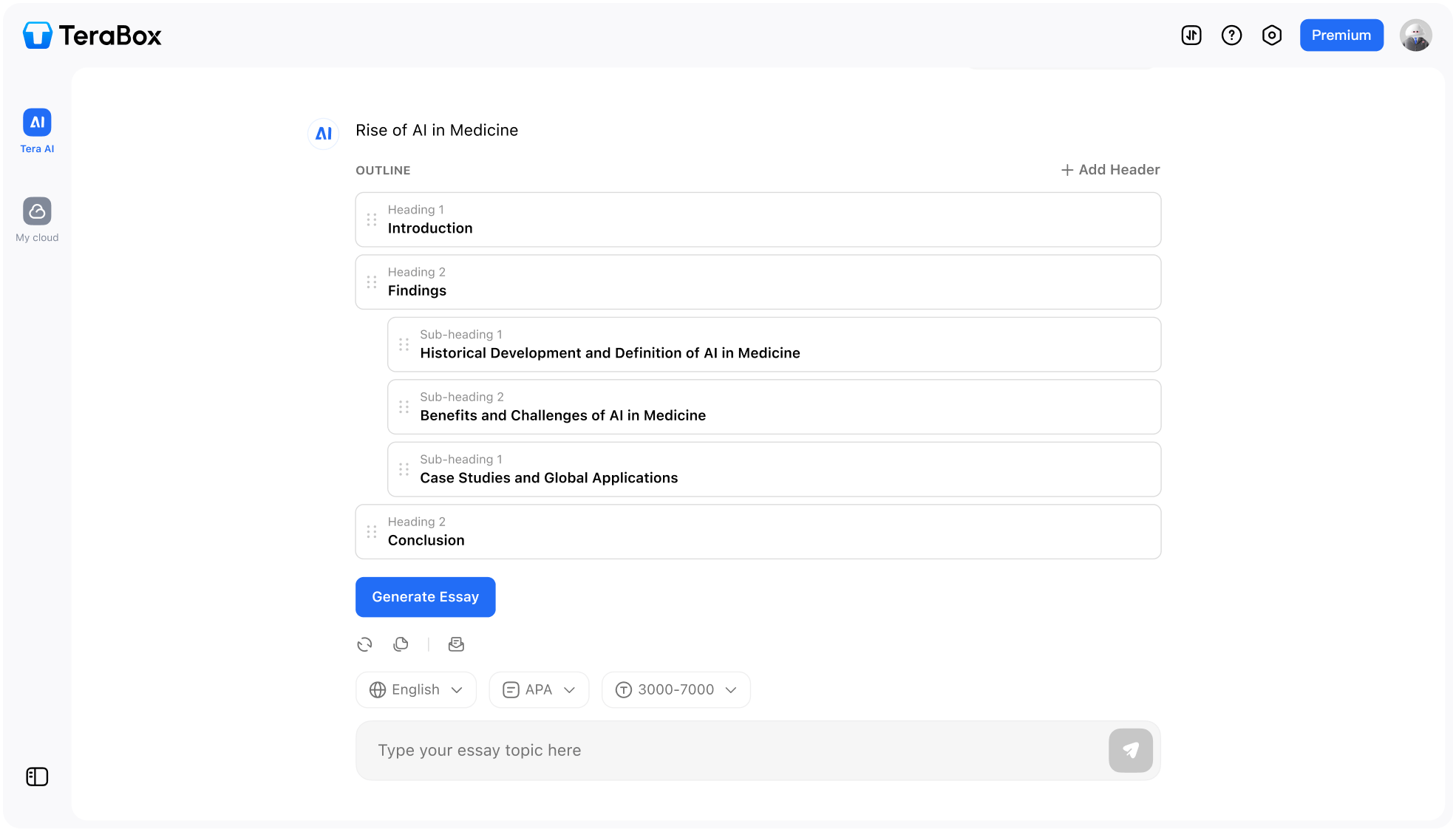
Task: Open the hexagon settings icon
Action: (x=1271, y=35)
